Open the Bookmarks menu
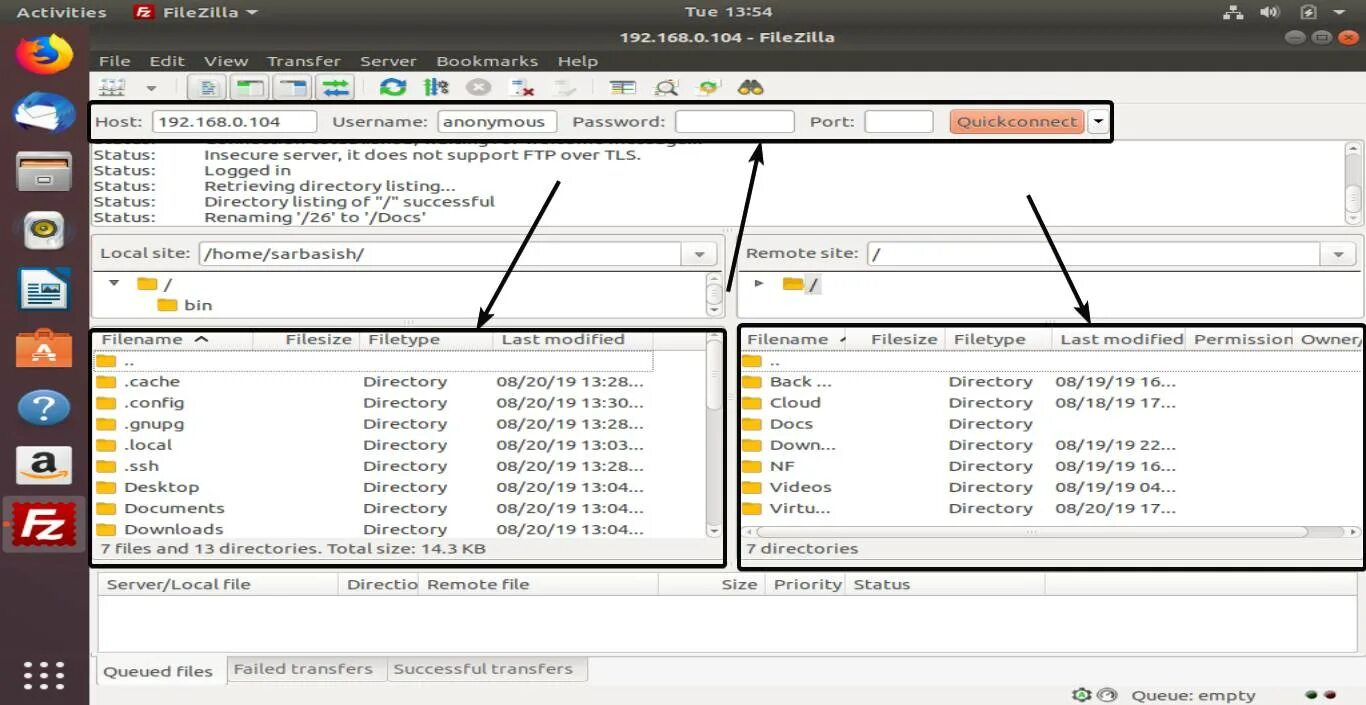Screen dimensions: 1366x705 click(x=487, y=61)
